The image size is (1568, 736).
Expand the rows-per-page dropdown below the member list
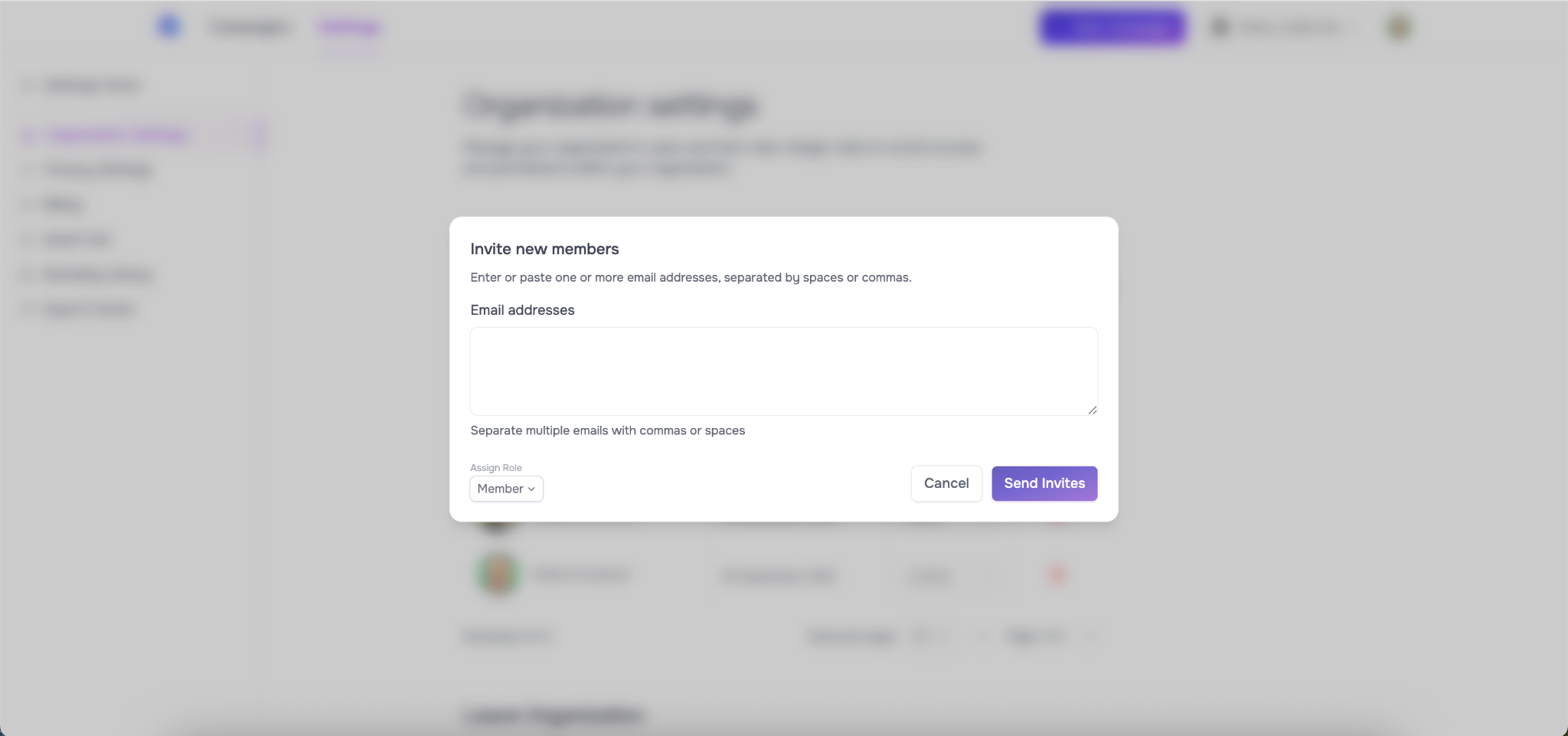929,636
